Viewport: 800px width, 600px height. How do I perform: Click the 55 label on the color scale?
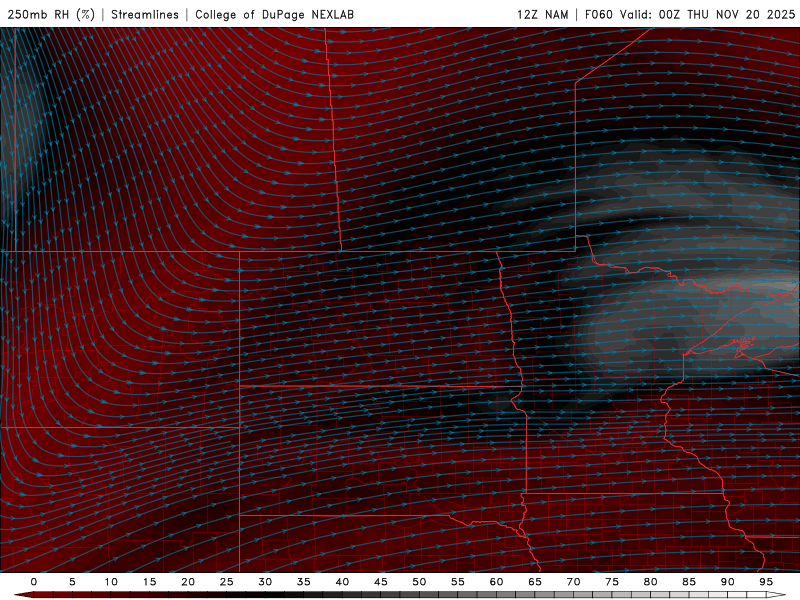tap(458, 582)
